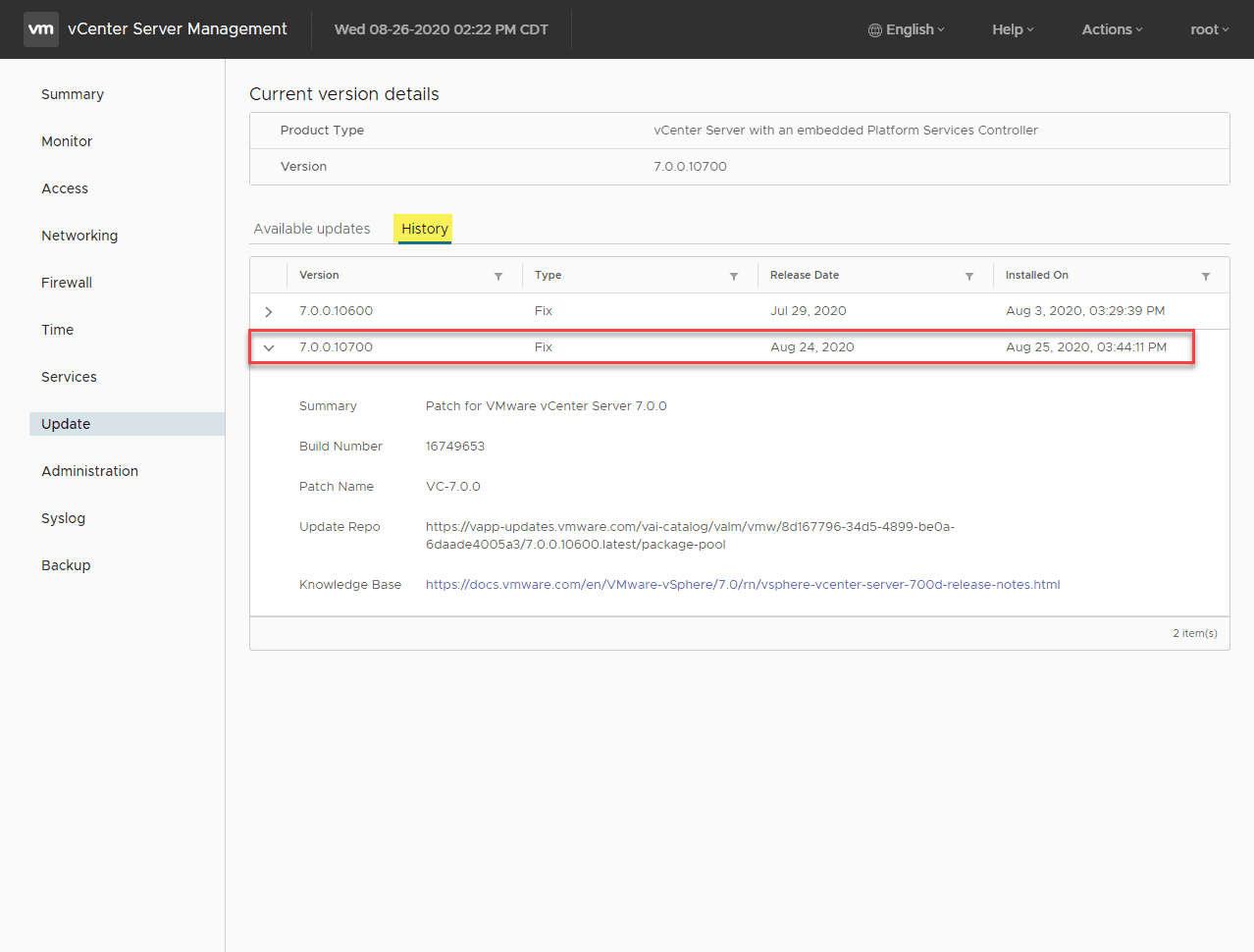Switch to the Available updates tab

coord(312,229)
